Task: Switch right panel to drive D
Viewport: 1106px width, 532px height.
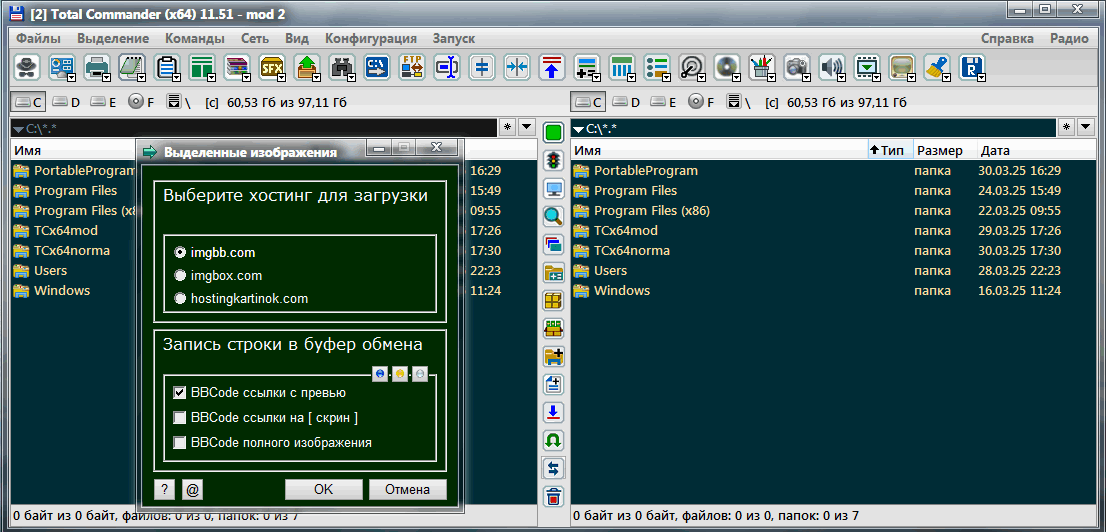Action: (x=626, y=102)
